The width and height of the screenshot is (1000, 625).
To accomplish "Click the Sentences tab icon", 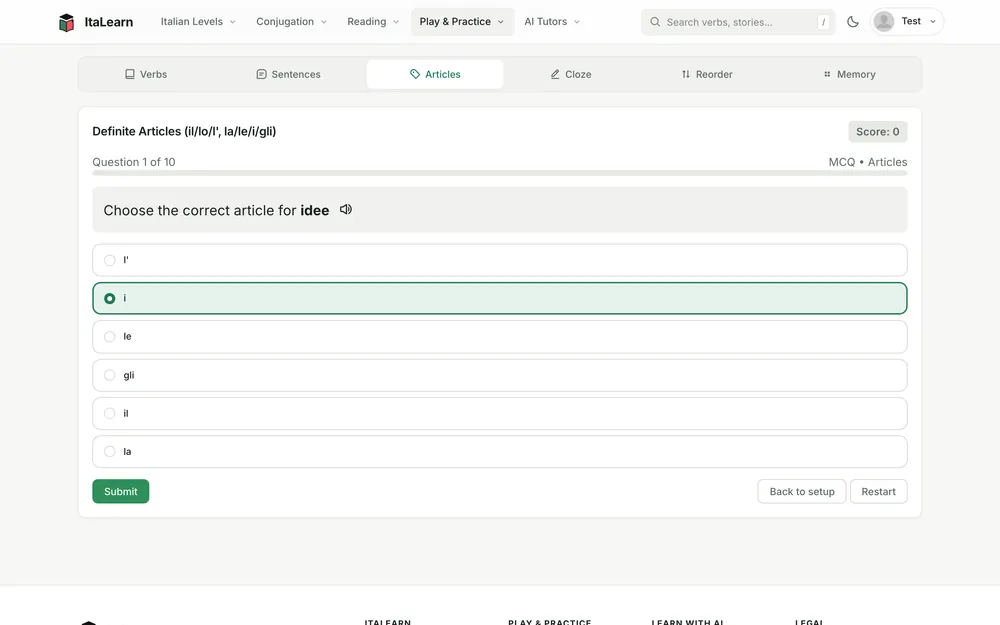I will point(261,74).
